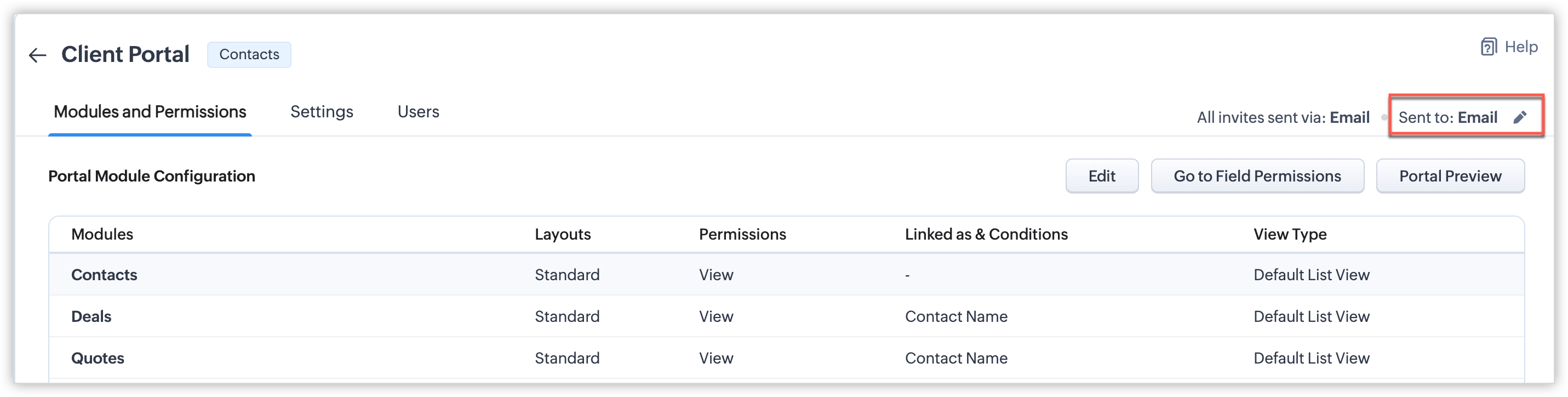Select the Contacts module row
1568x397 pixels.
104,275
